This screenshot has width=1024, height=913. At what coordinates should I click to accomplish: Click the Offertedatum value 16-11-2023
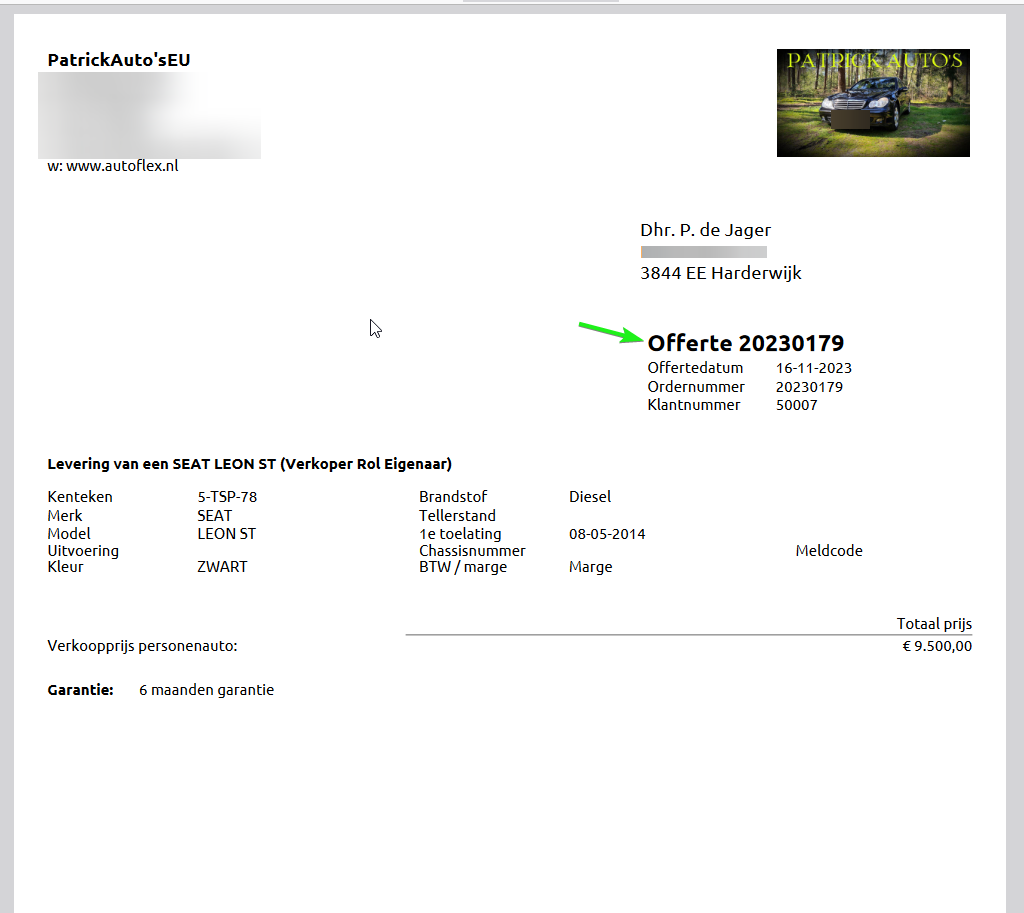pyautogui.click(x=814, y=368)
